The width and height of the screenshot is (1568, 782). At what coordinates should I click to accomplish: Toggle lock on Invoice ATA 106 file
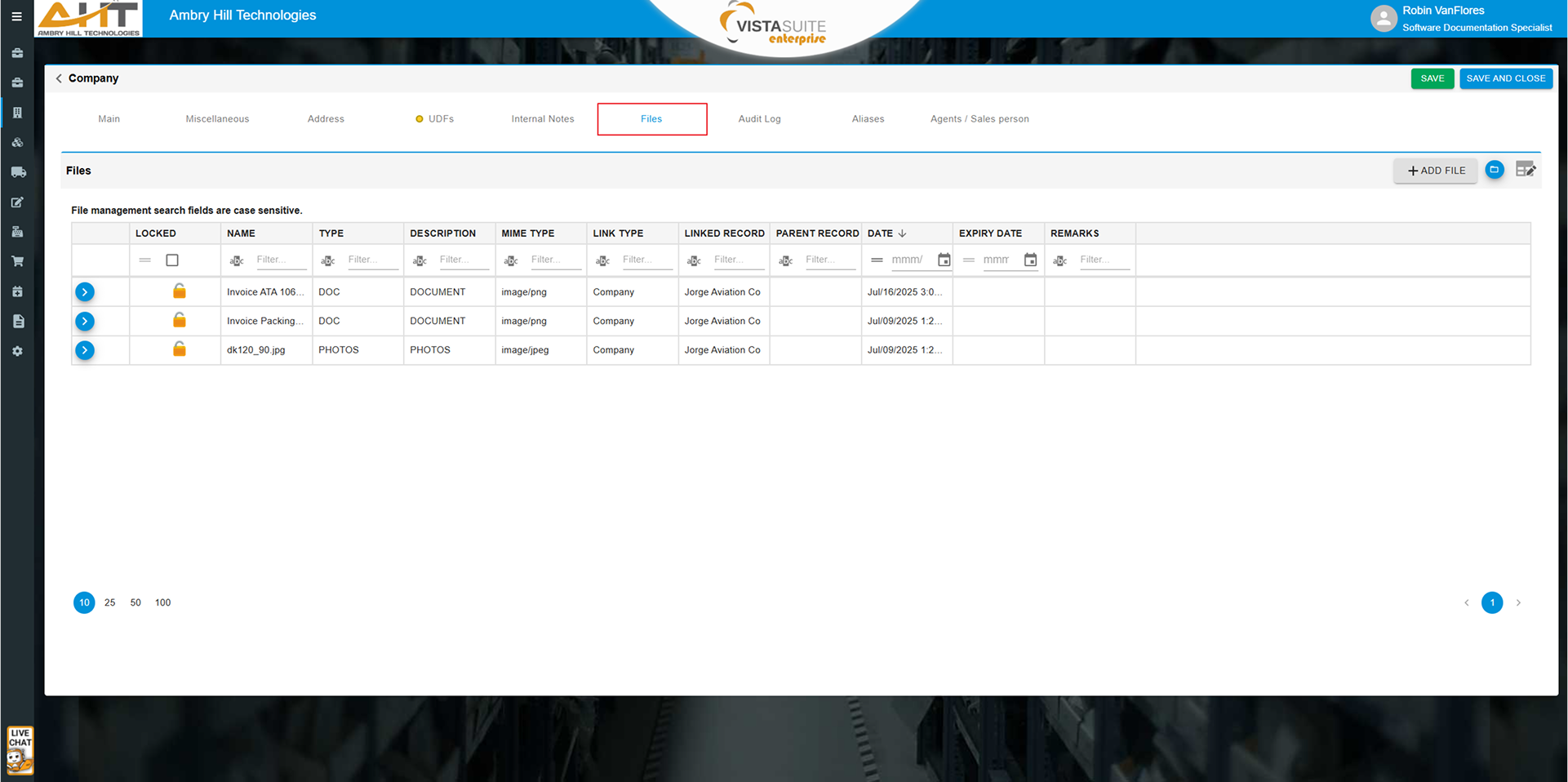pos(180,291)
